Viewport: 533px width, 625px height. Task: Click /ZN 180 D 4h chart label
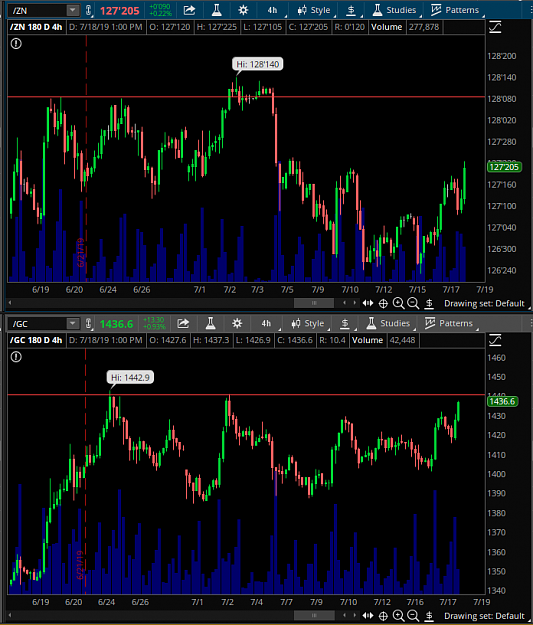(x=36, y=27)
